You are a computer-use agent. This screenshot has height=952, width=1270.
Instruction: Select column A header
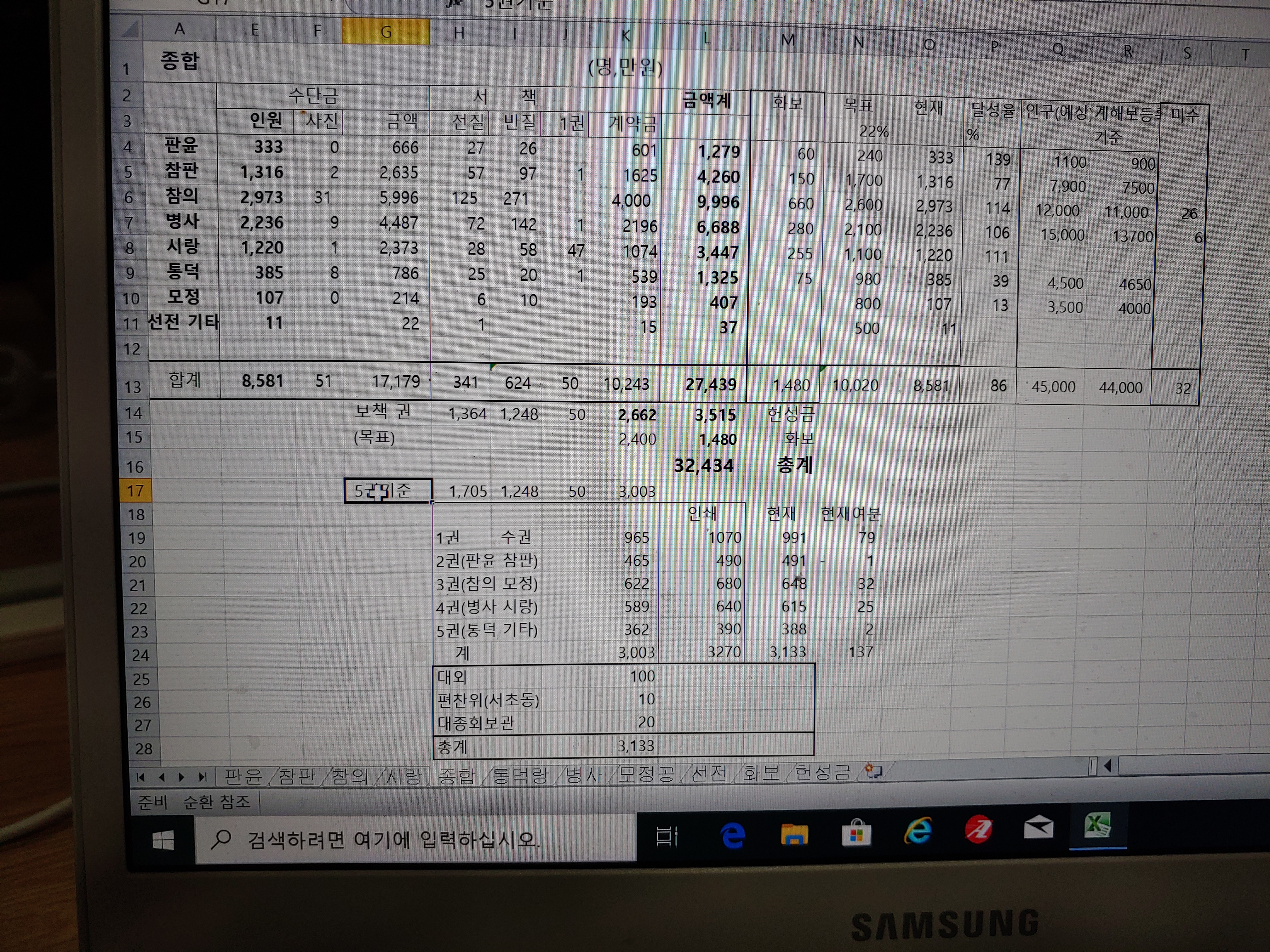pos(180,29)
